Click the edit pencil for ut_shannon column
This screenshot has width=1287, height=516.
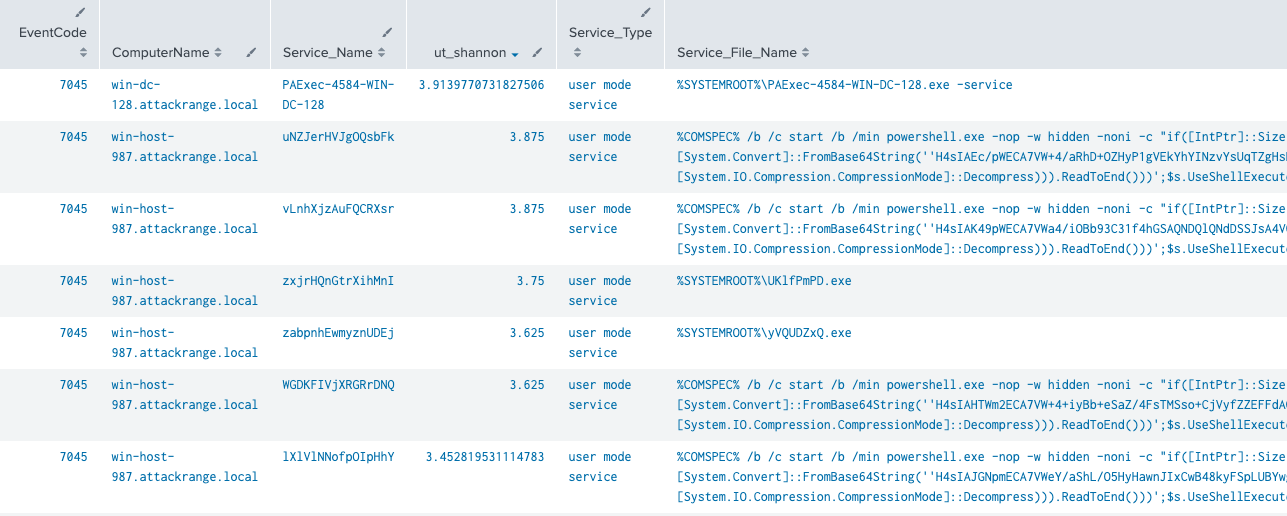[x=537, y=52]
